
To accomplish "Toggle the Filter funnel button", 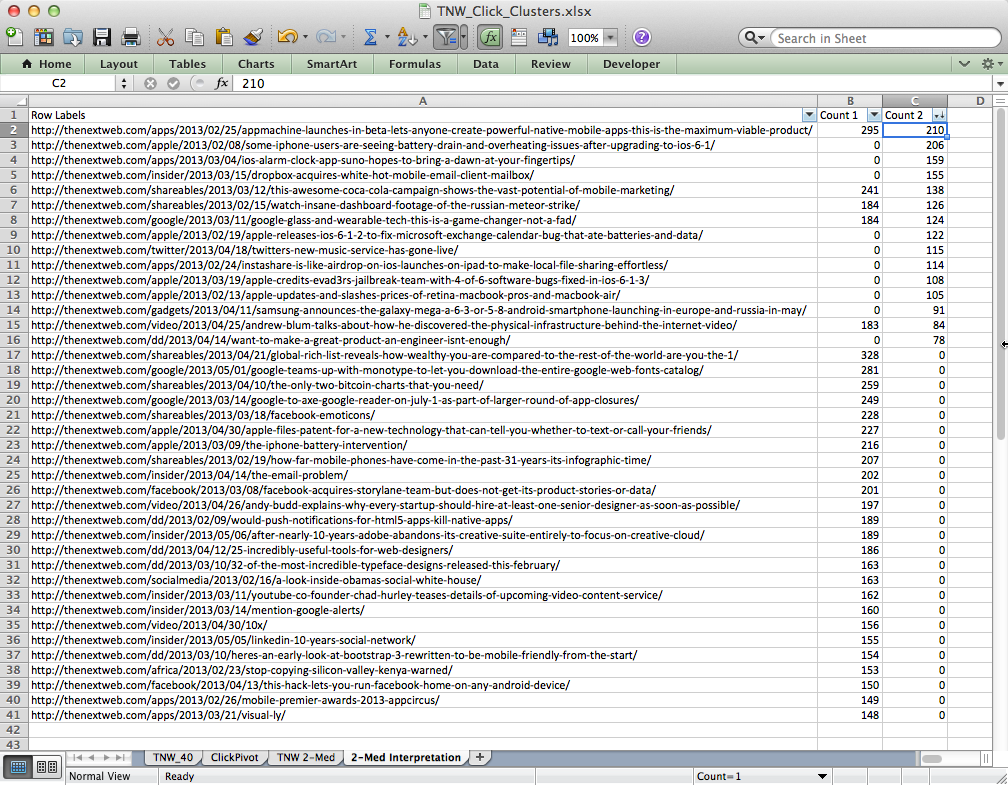I will (445, 38).
